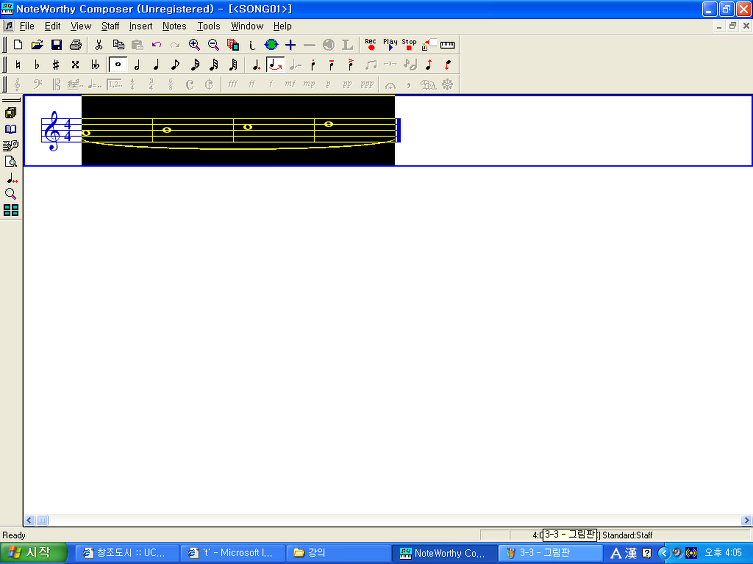Image resolution: width=753 pixels, height=564 pixels.
Task: Select the half note duration
Action: click(x=137, y=64)
